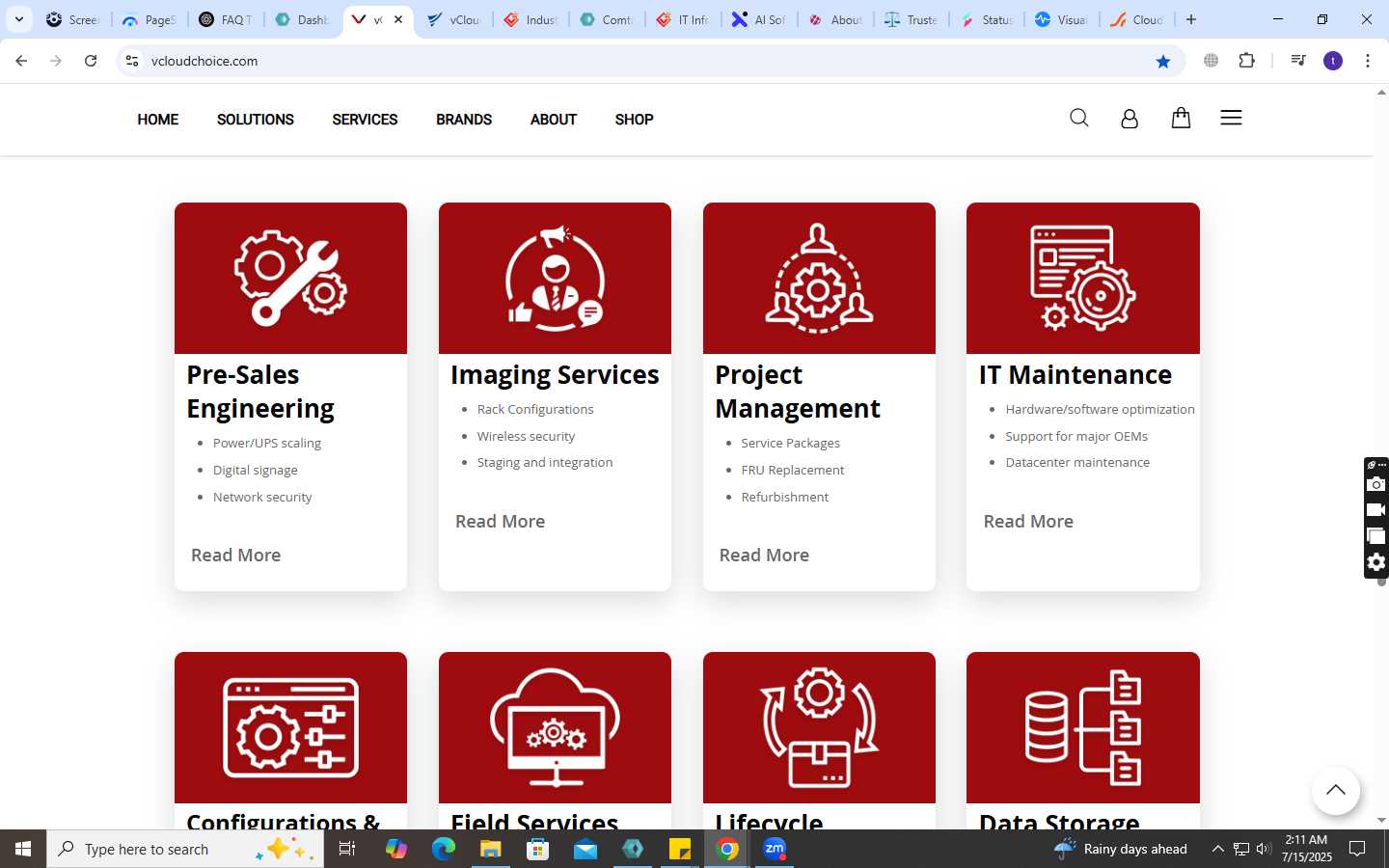Image resolution: width=1389 pixels, height=868 pixels.
Task: Click the Wireless security bullet text
Action: coord(526,436)
